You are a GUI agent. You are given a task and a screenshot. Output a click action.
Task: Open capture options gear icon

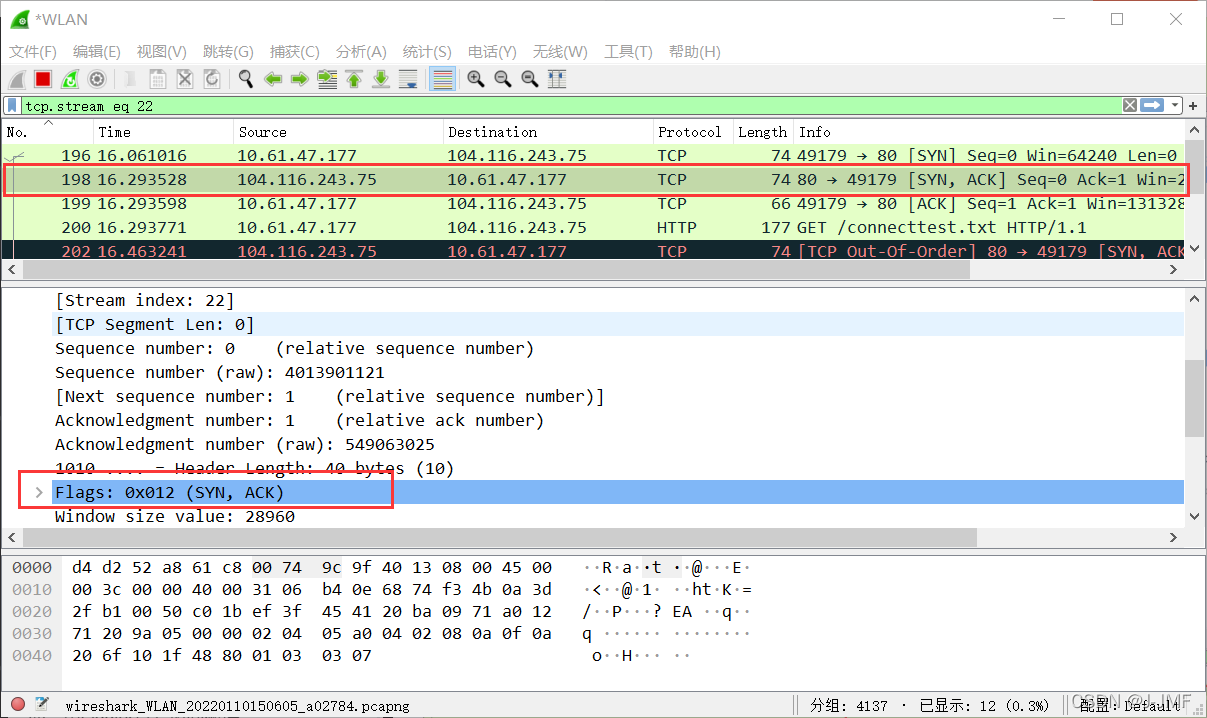[97, 79]
